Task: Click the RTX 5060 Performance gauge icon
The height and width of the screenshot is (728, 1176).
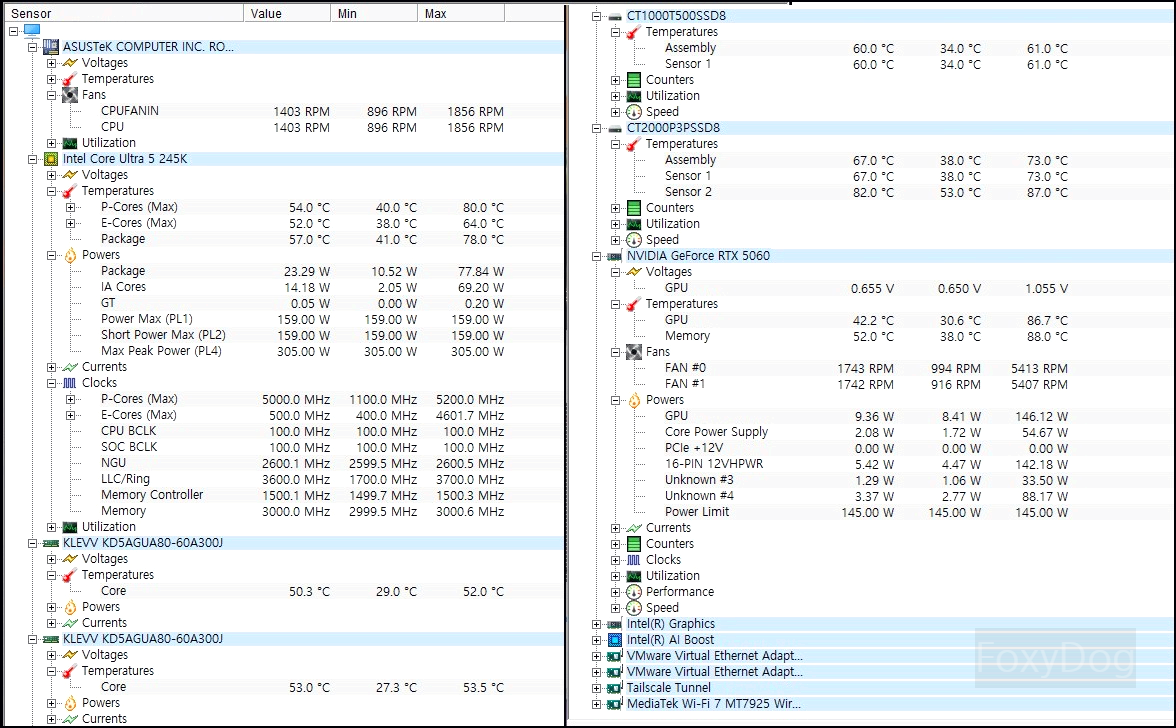Action: 634,592
